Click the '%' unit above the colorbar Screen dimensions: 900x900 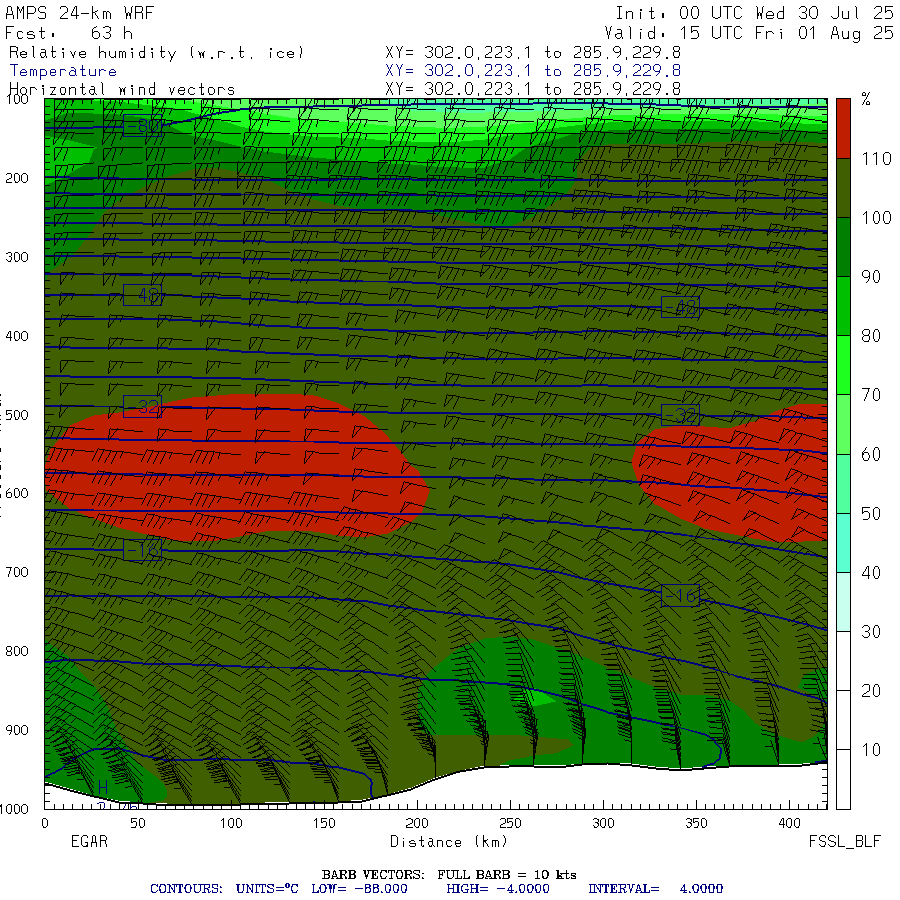866,100
